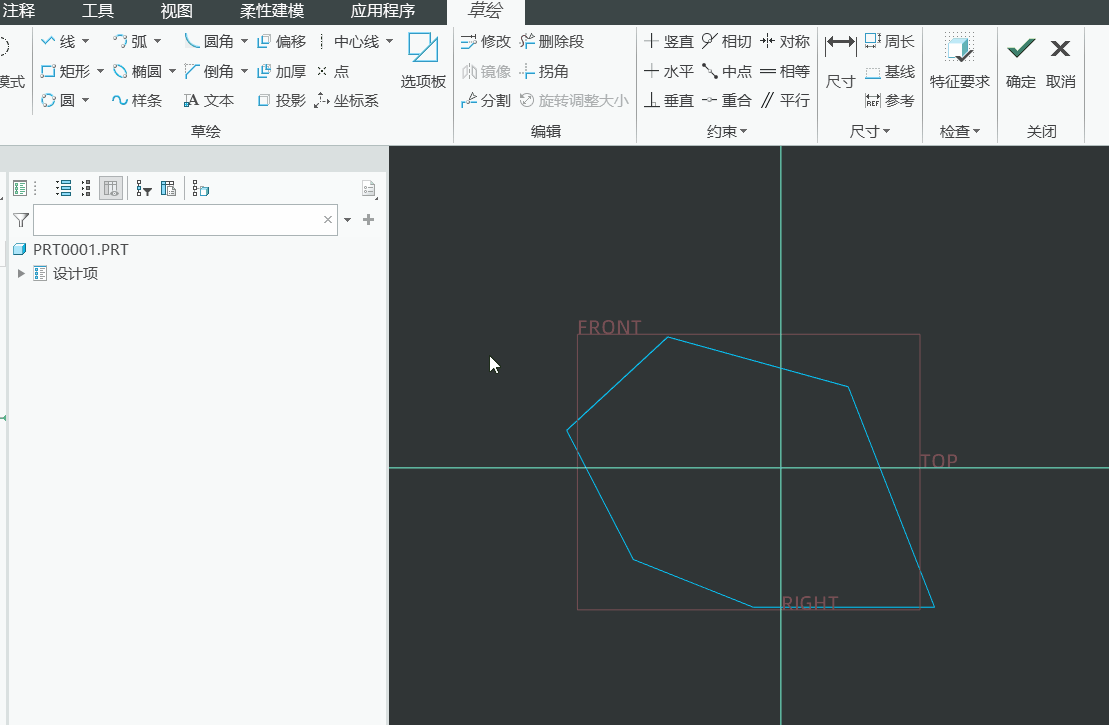The width and height of the screenshot is (1109, 725).
Task: Apply the 垂直 (Perpendicular) constraint
Action: (x=668, y=100)
